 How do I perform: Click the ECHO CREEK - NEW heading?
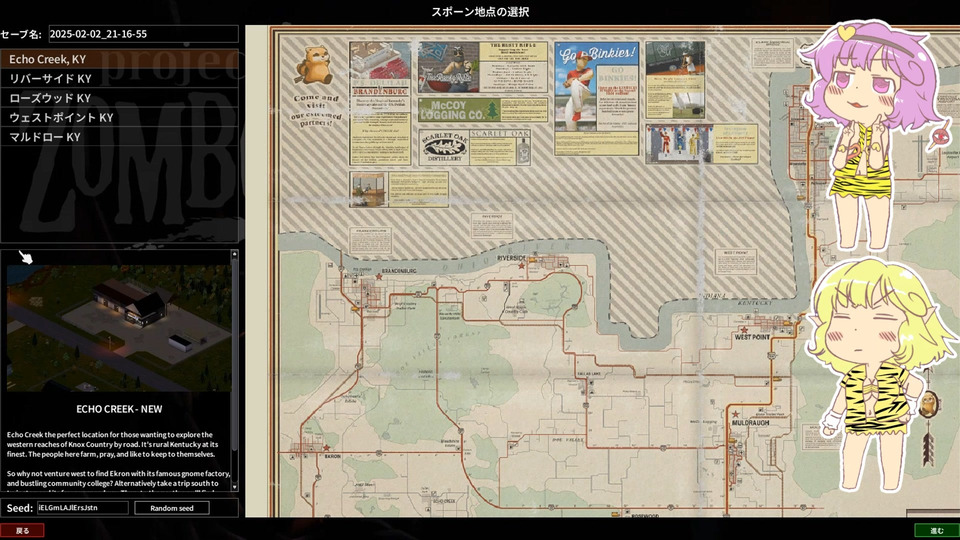point(119,409)
